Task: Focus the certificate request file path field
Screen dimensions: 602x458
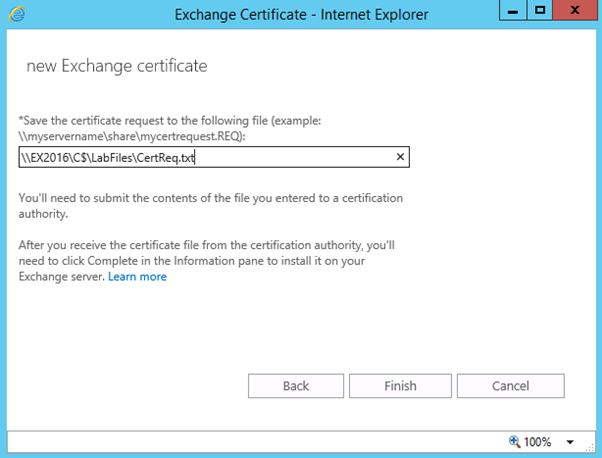Action: (x=214, y=157)
